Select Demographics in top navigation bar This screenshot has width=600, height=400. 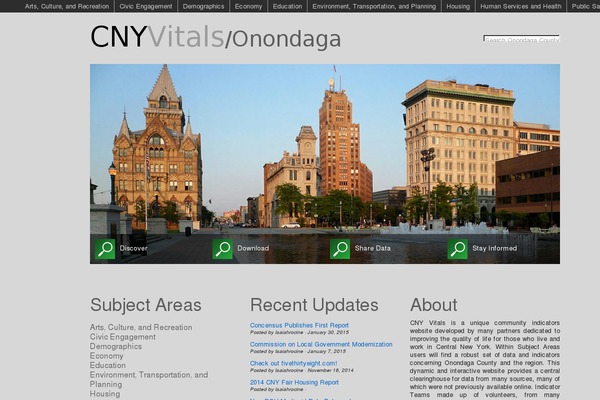(204, 6)
